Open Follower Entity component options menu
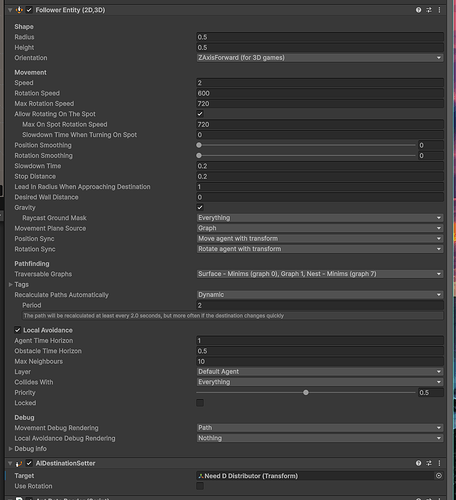Viewport: 456px width, 500px height. click(439, 10)
